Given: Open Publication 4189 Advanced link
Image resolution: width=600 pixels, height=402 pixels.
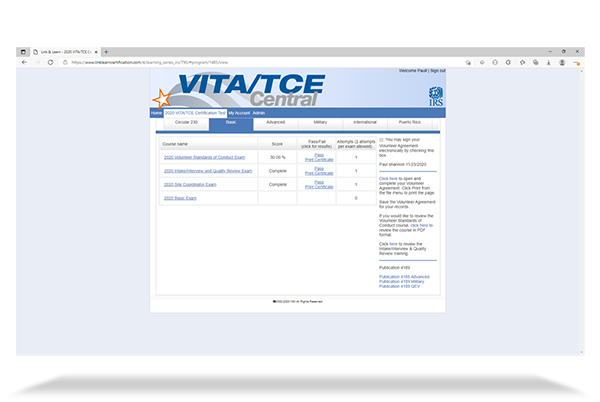Looking at the screenshot, I should click(x=404, y=277).
